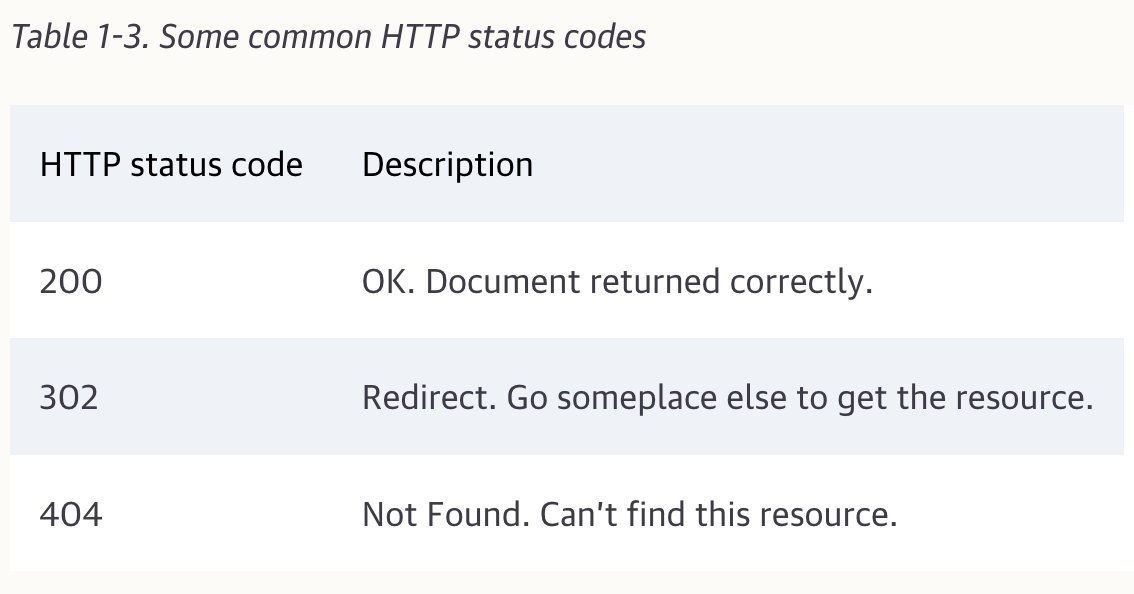Click the 302 status code cell

69,398
